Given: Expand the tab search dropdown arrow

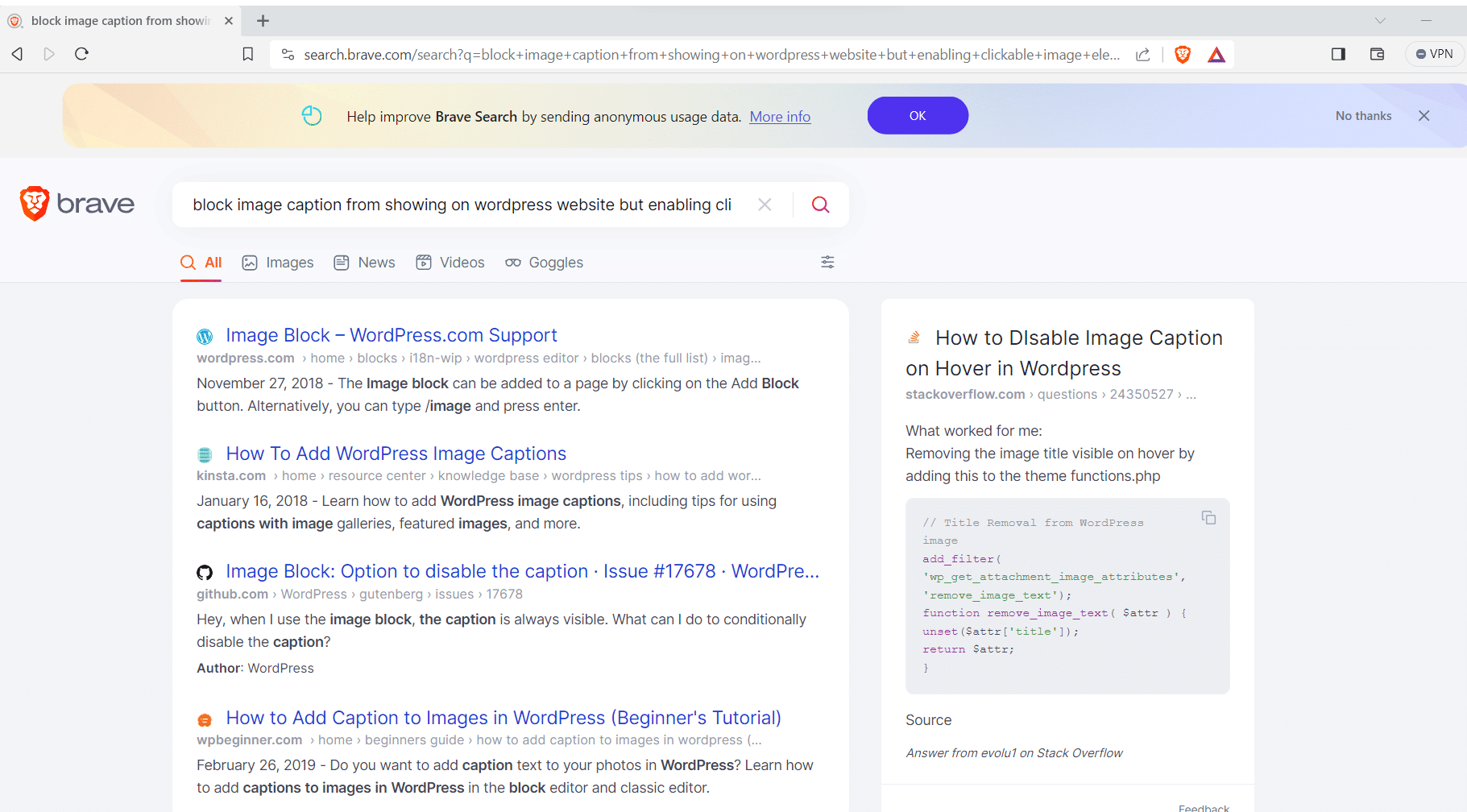Looking at the screenshot, I should pyautogui.click(x=1380, y=20).
